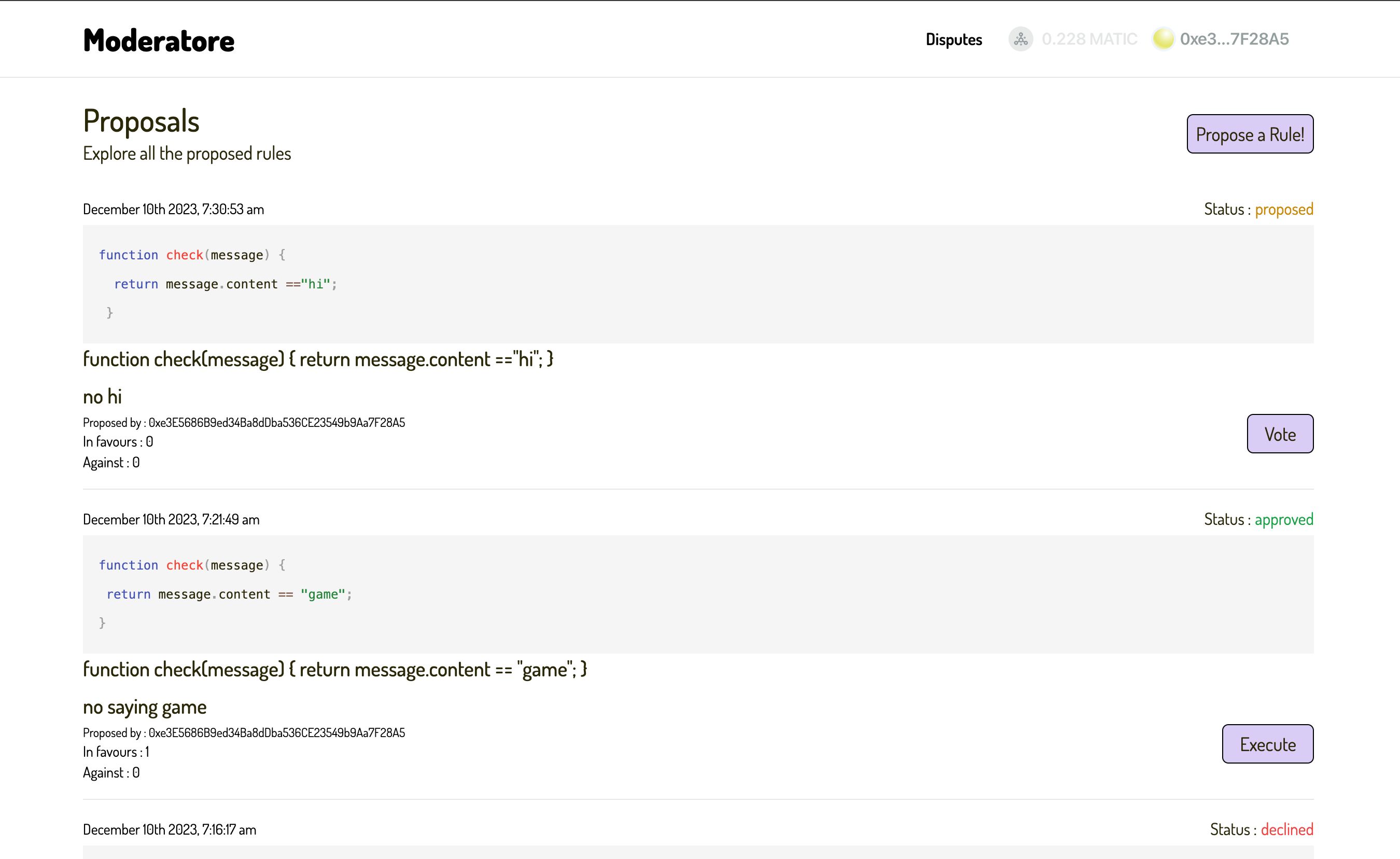The height and width of the screenshot is (859, 1400).
Task: Click "In favours : 1" text
Action: [x=116, y=752]
